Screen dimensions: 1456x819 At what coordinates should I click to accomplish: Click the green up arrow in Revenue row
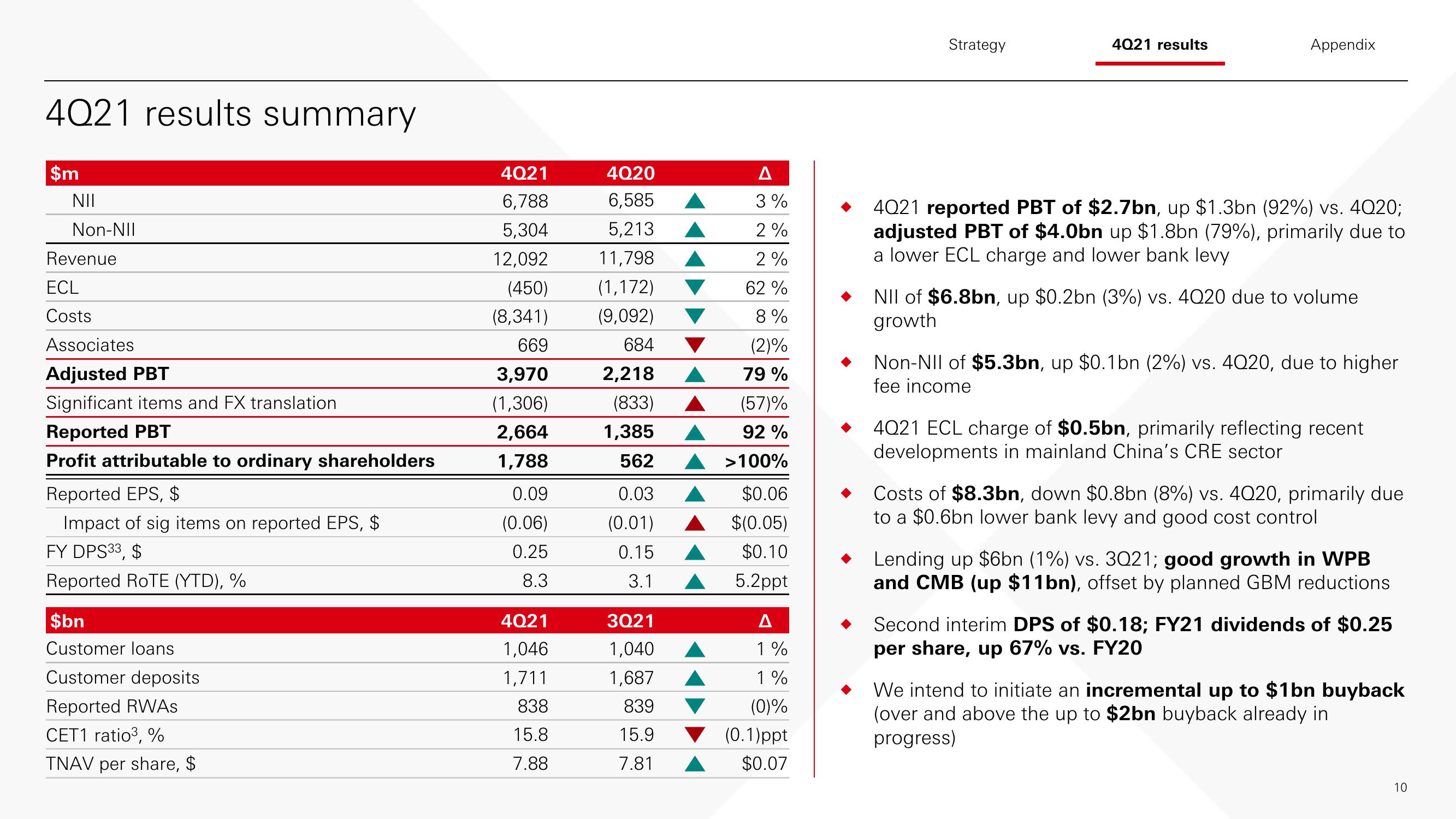(x=695, y=258)
